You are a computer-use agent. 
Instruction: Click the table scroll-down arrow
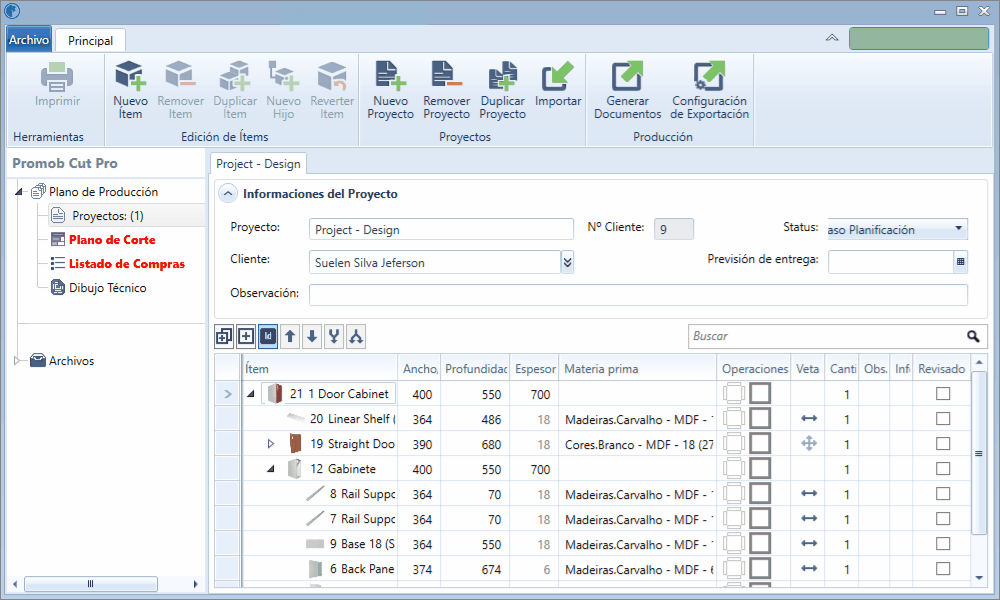[979, 578]
